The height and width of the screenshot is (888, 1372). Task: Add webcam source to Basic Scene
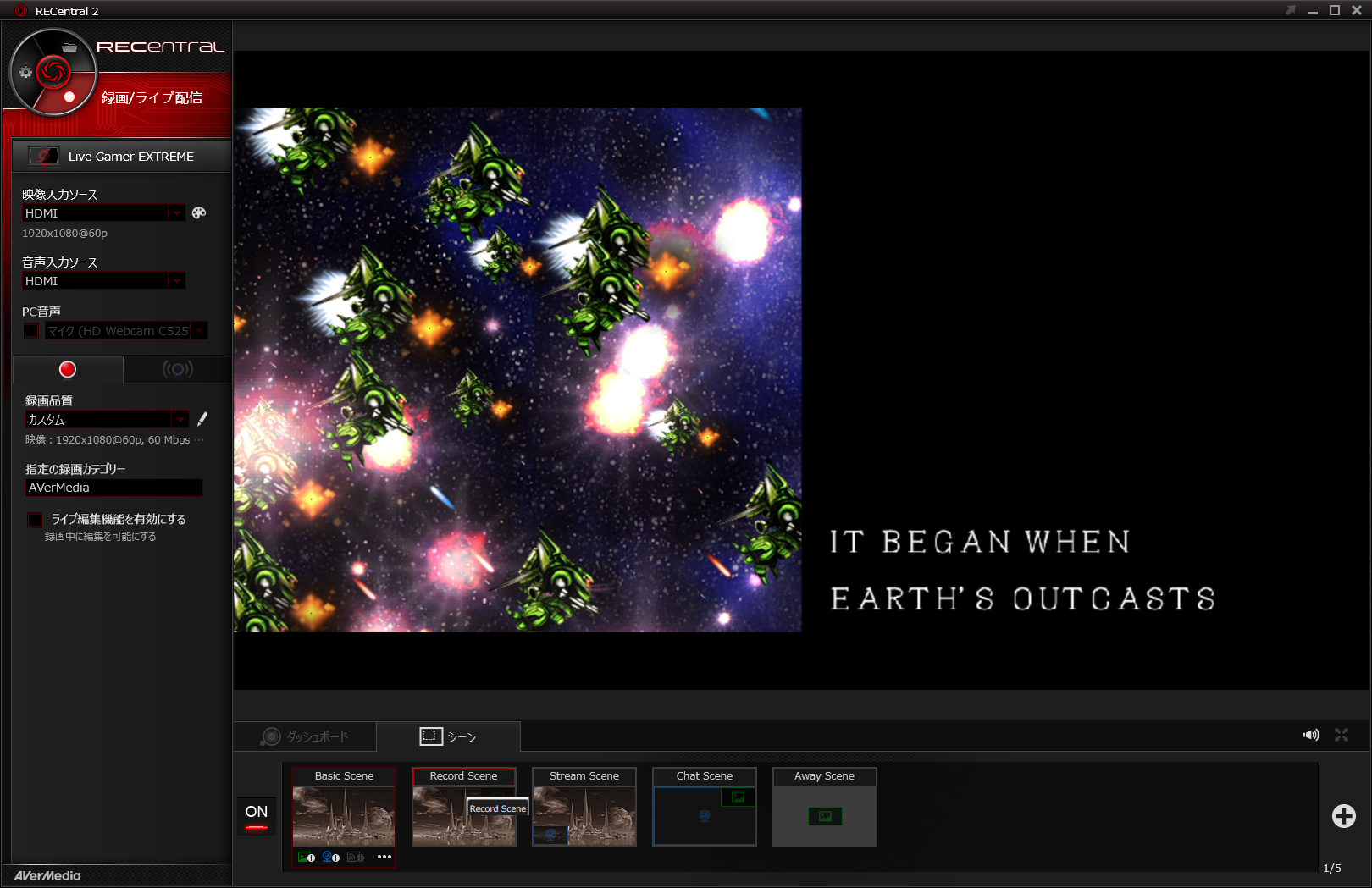331,857
